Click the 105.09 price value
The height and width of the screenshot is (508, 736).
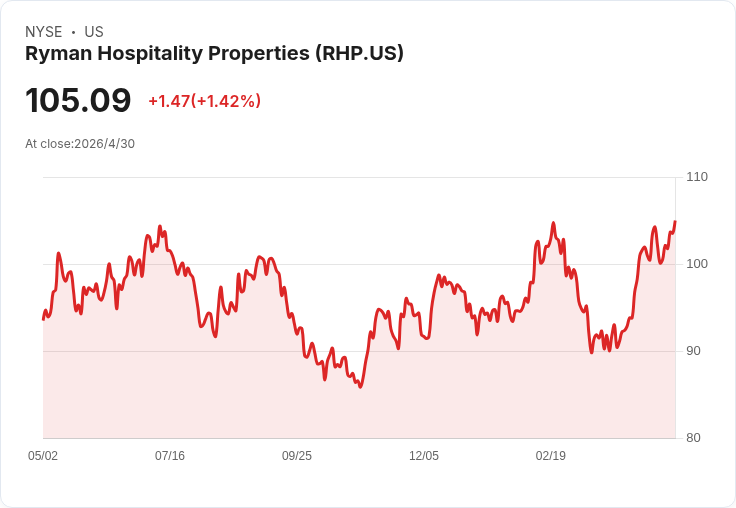pyautogui.click(x=78, y=100)
